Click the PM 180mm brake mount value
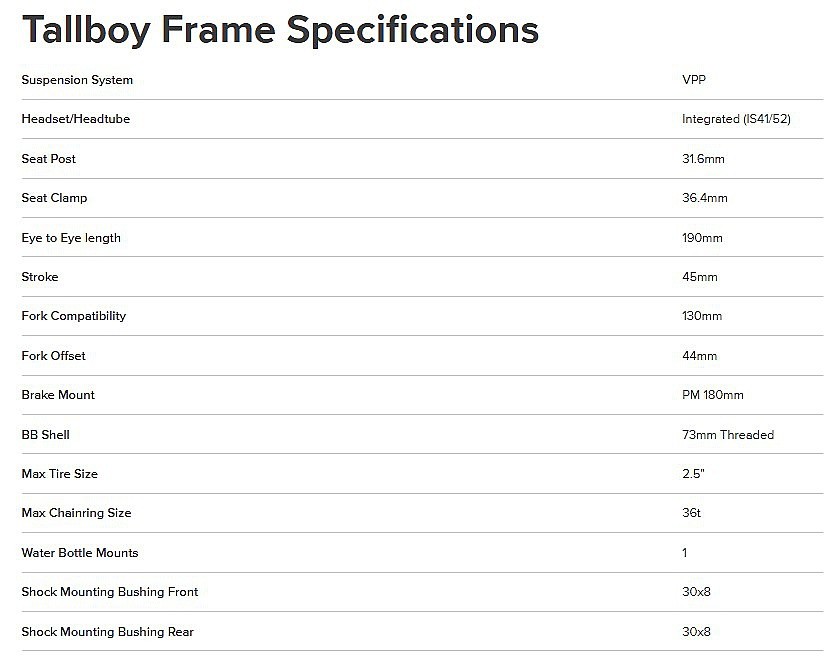Viewport: 824px width, 666px height. pos(713,395)
